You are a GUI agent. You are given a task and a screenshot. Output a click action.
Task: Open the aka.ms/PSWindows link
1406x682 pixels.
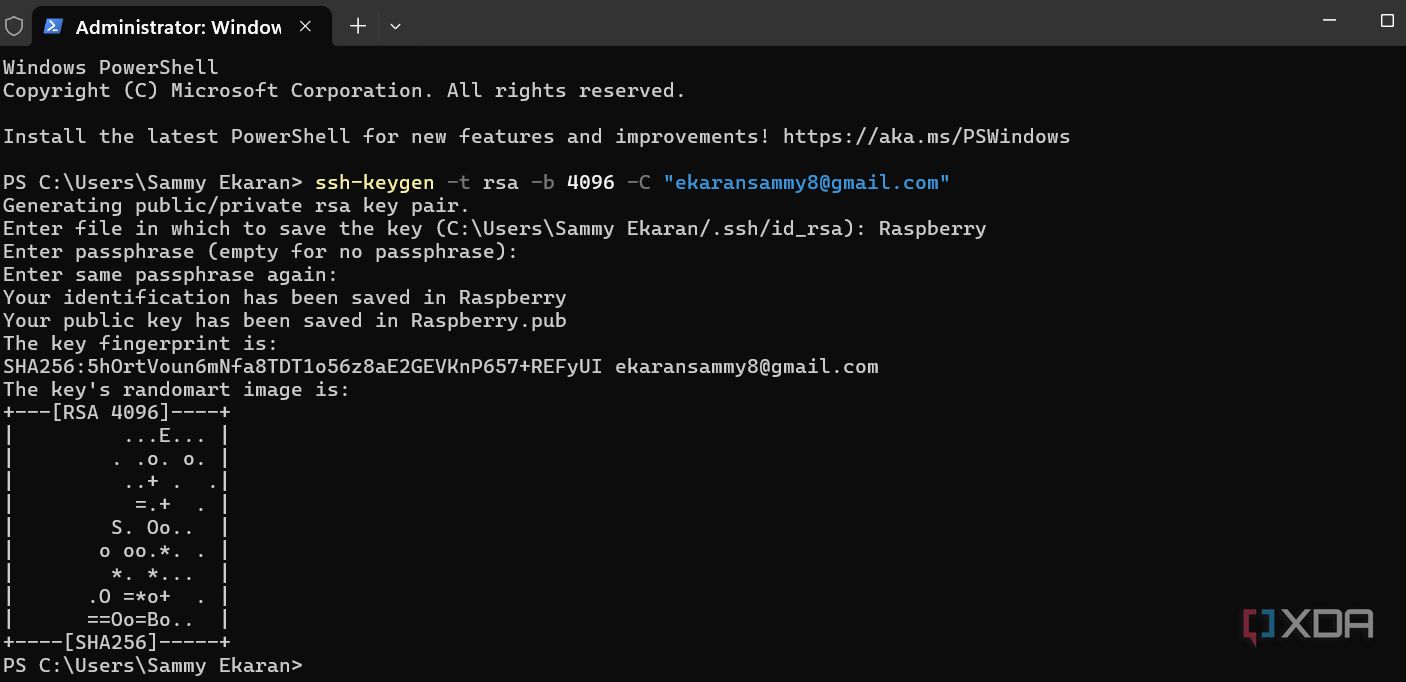(926, 136)
